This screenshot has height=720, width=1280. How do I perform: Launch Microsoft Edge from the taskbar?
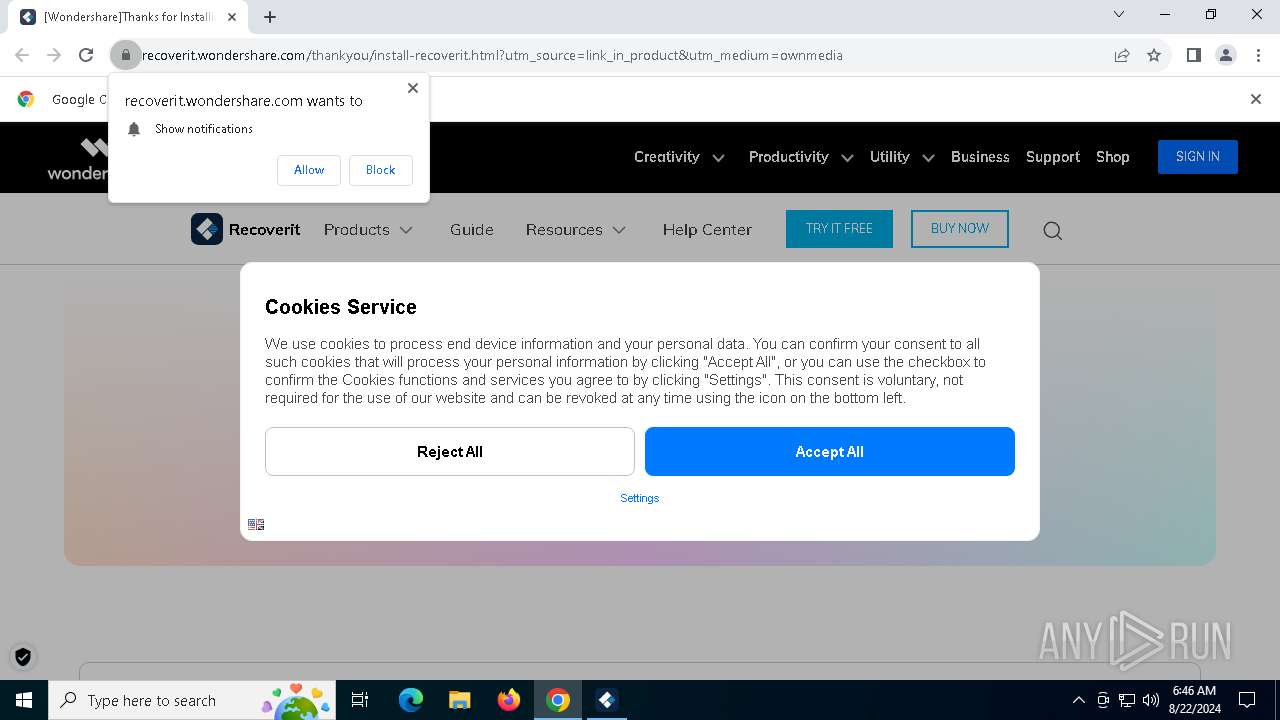tap(411, 700)
